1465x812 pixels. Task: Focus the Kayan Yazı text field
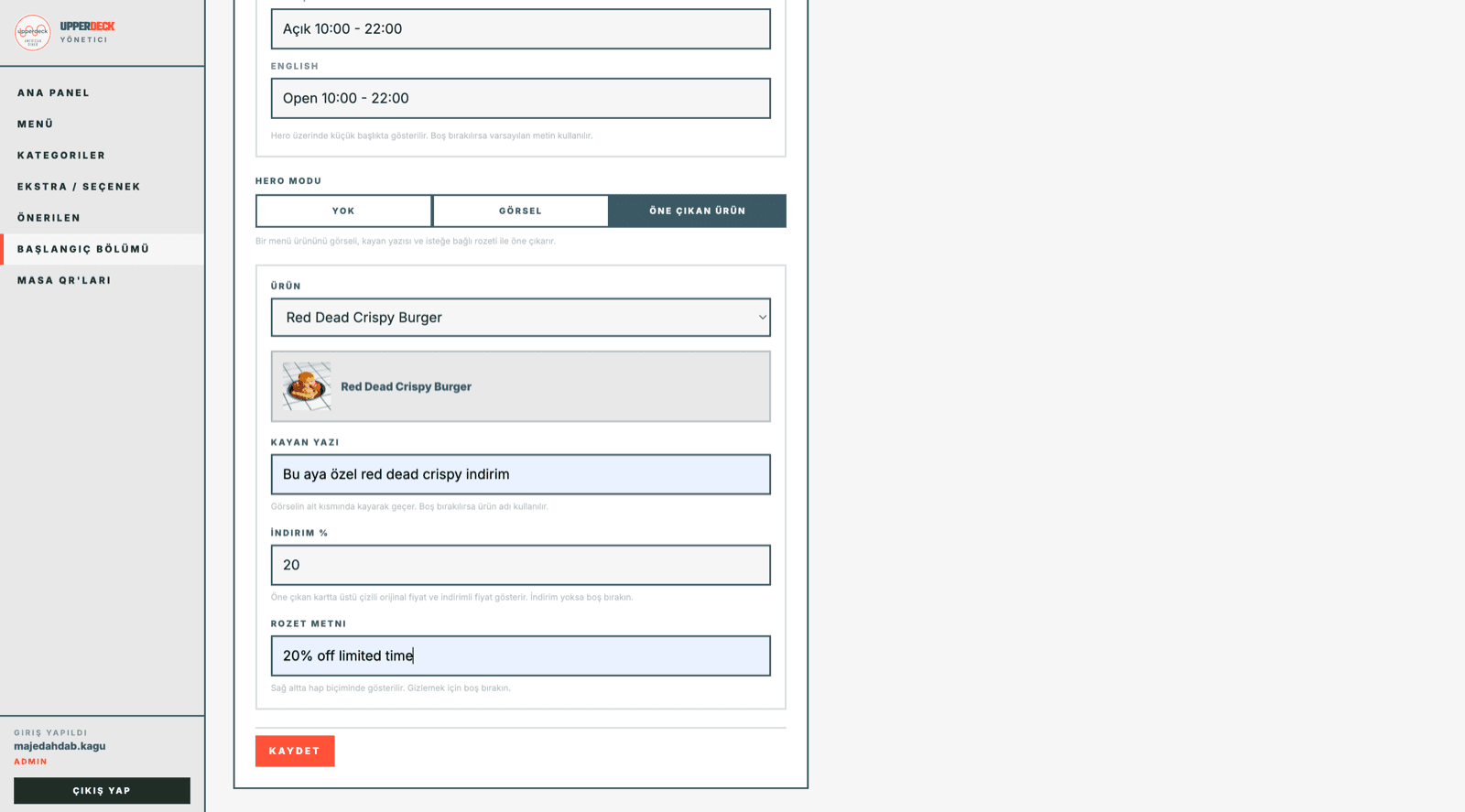(521, 474)
